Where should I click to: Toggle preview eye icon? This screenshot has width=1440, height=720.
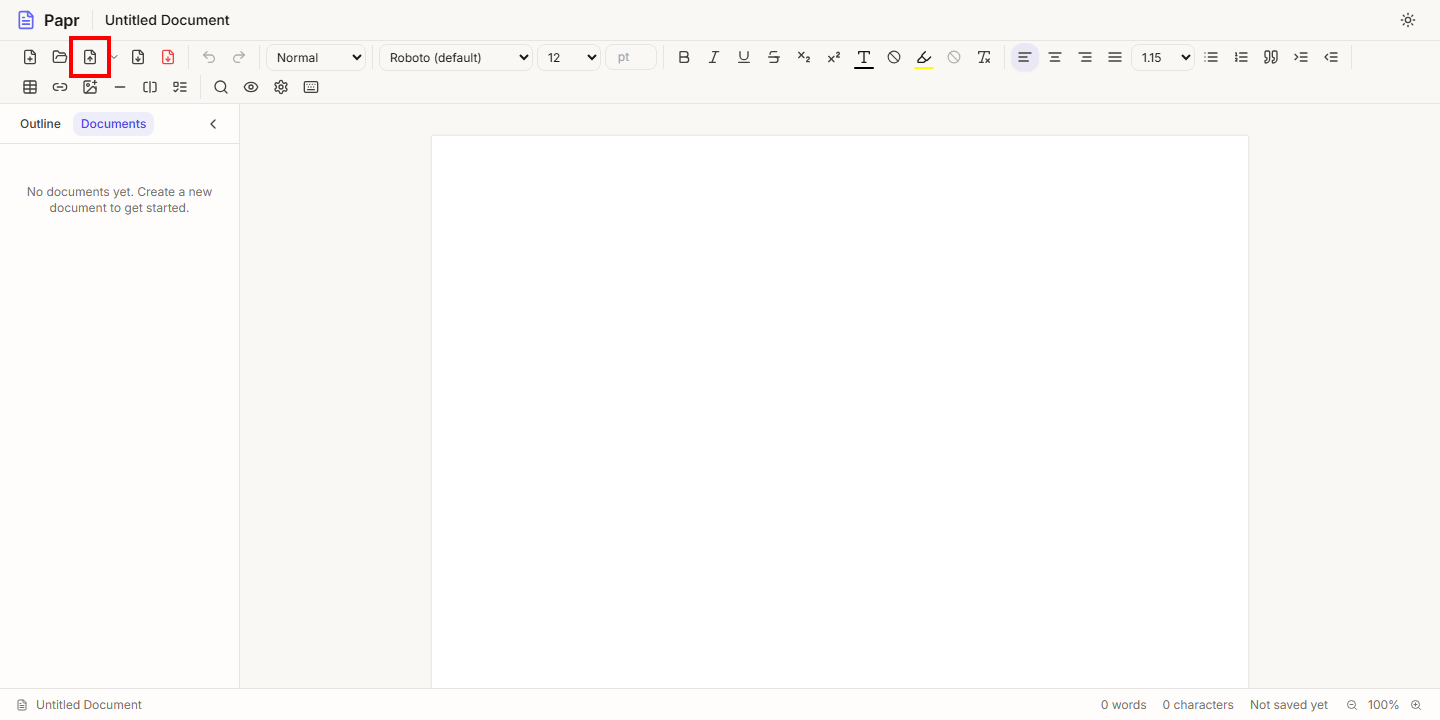click(x=251, y=88)
